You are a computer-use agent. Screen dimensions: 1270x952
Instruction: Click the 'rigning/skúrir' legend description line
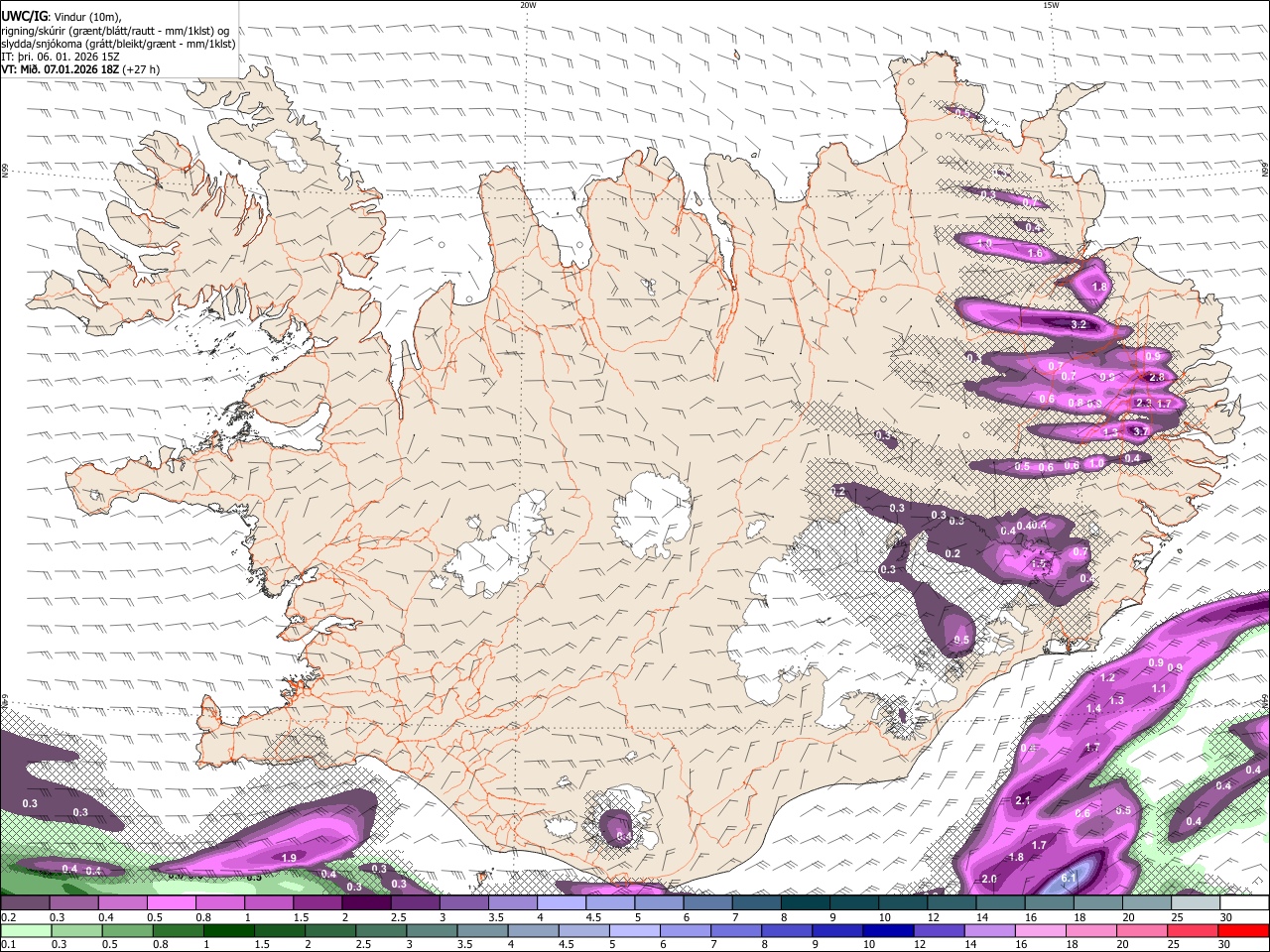(x=115, y=30)
